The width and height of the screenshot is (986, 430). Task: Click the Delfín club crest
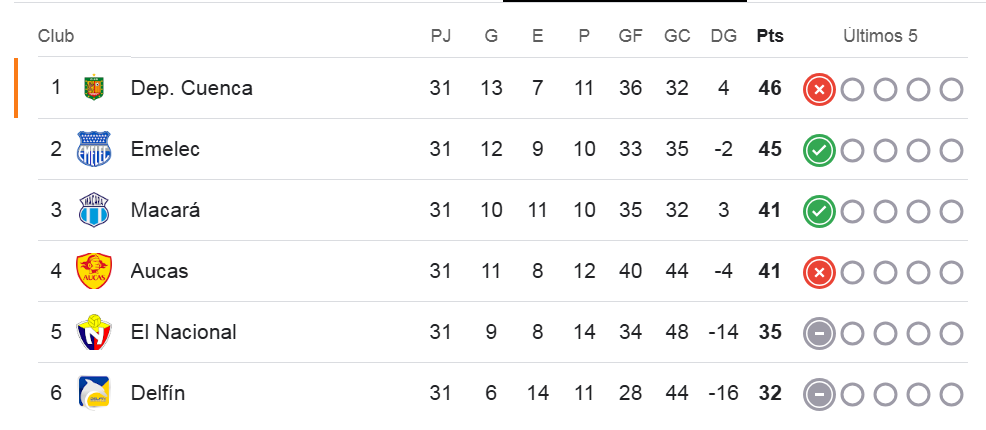click(x=94, y=393)
